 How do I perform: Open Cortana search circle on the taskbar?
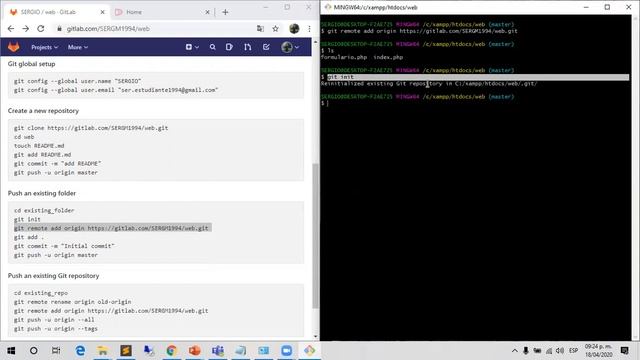point(33,351)
